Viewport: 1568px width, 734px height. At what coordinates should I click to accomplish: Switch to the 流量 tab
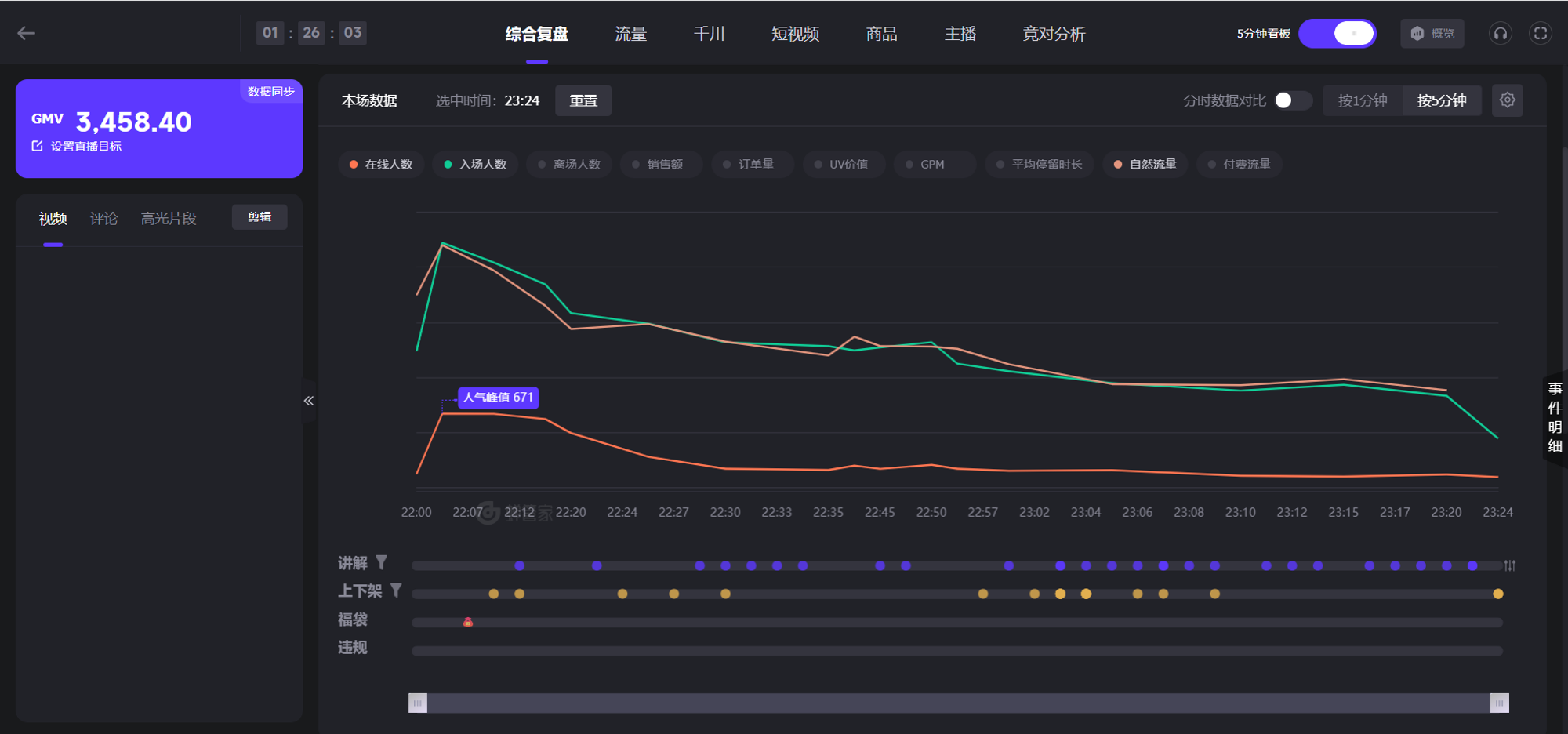631,34
